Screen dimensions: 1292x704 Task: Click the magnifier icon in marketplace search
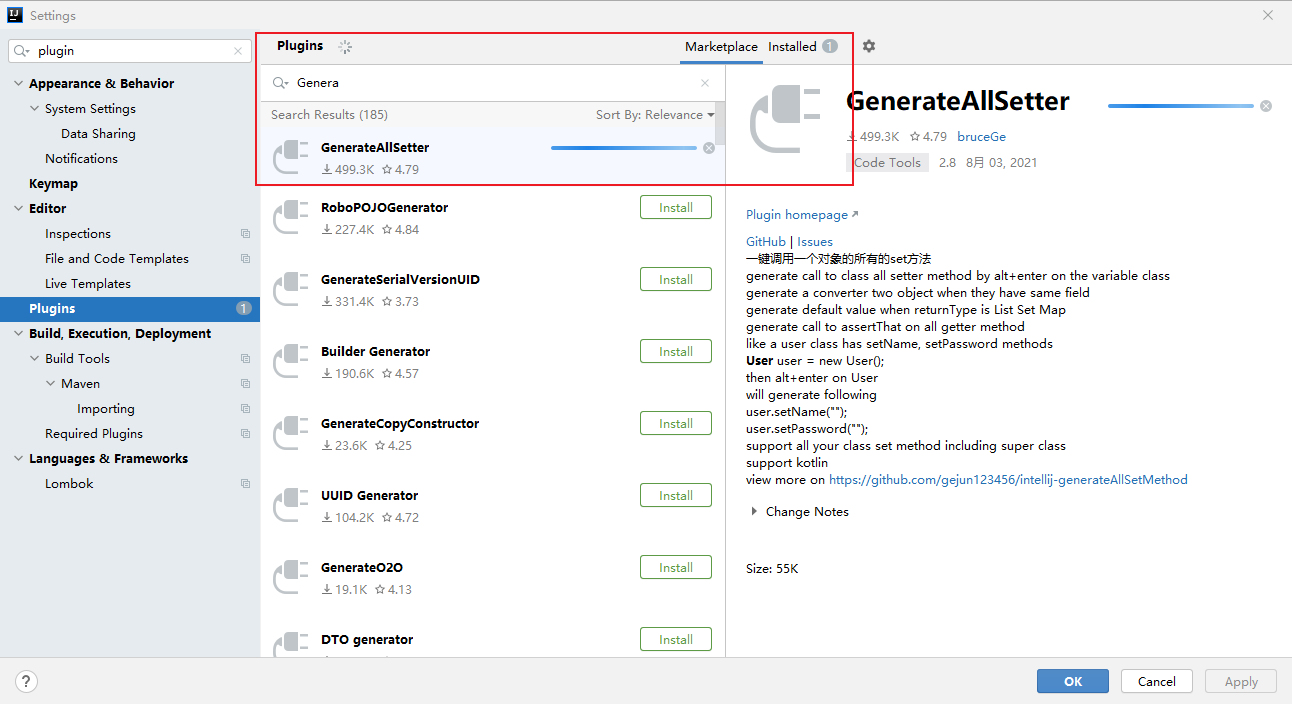(x=281, y=83)
